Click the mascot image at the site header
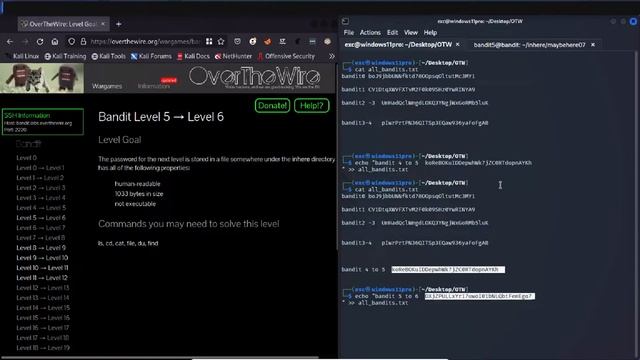This screenshot has width=640, height=360. click(42, 78)
